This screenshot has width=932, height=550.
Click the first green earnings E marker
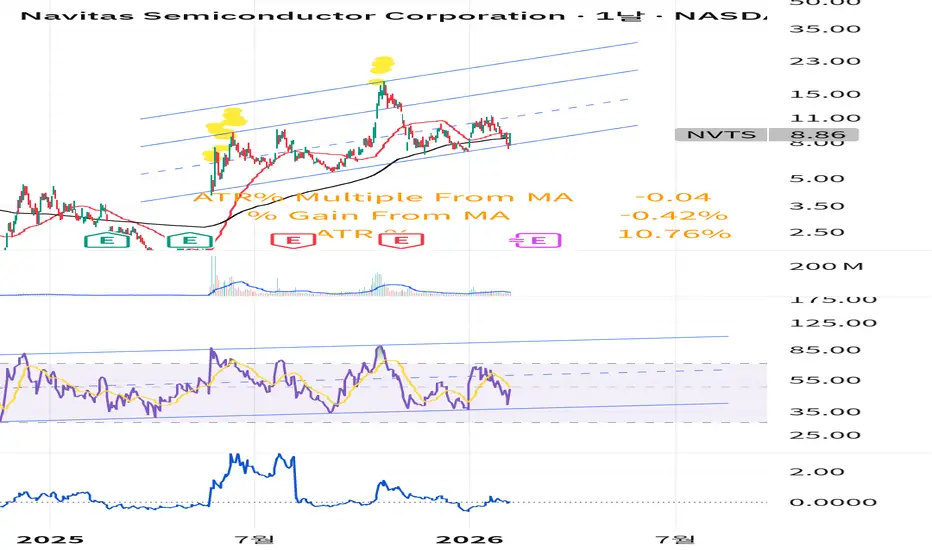click(x=107, y=240)
